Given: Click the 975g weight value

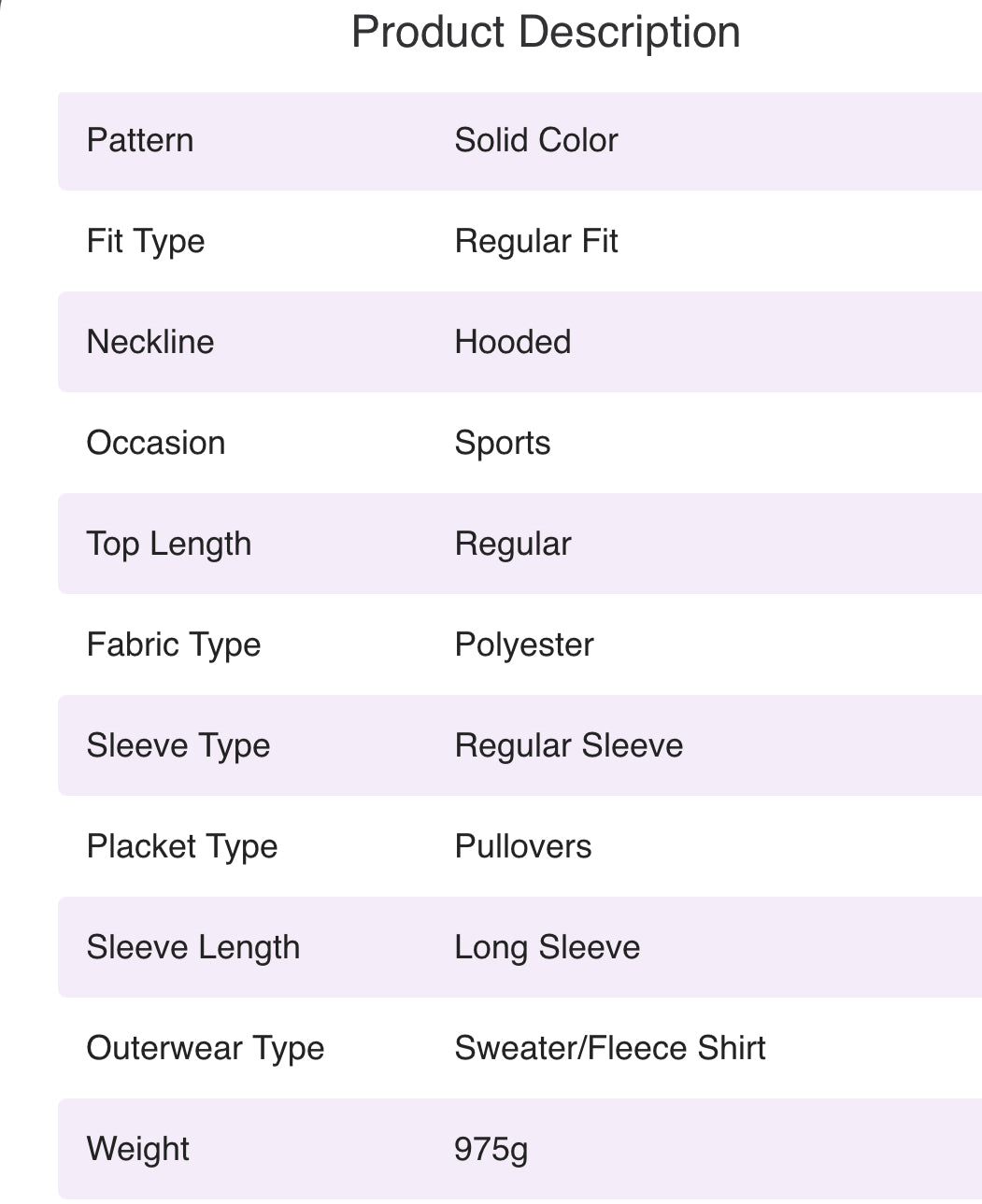Looking at the screenshot, I should coord(491,1150).
